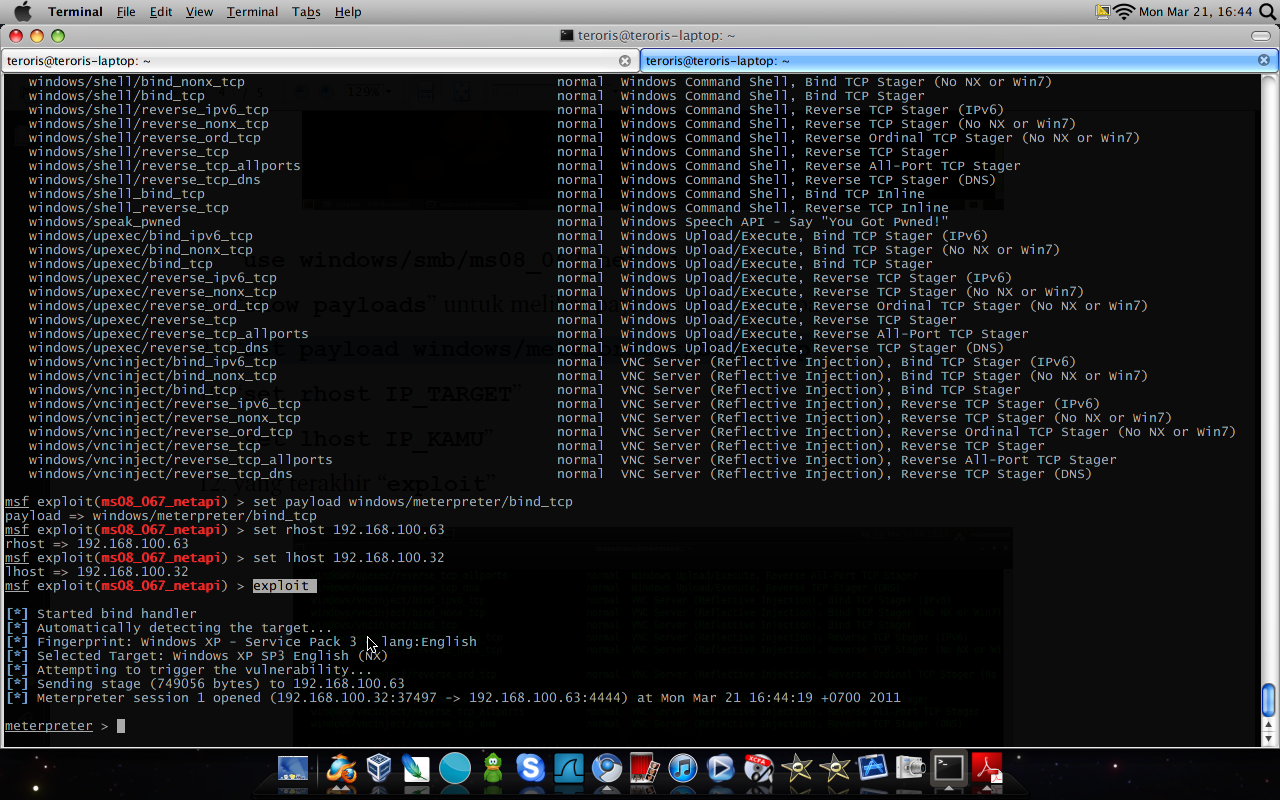Screen dimensions: 1280x800
Task: Click 'Sending stage (749056 bytes)' line
Action: (x=205, y=684)
